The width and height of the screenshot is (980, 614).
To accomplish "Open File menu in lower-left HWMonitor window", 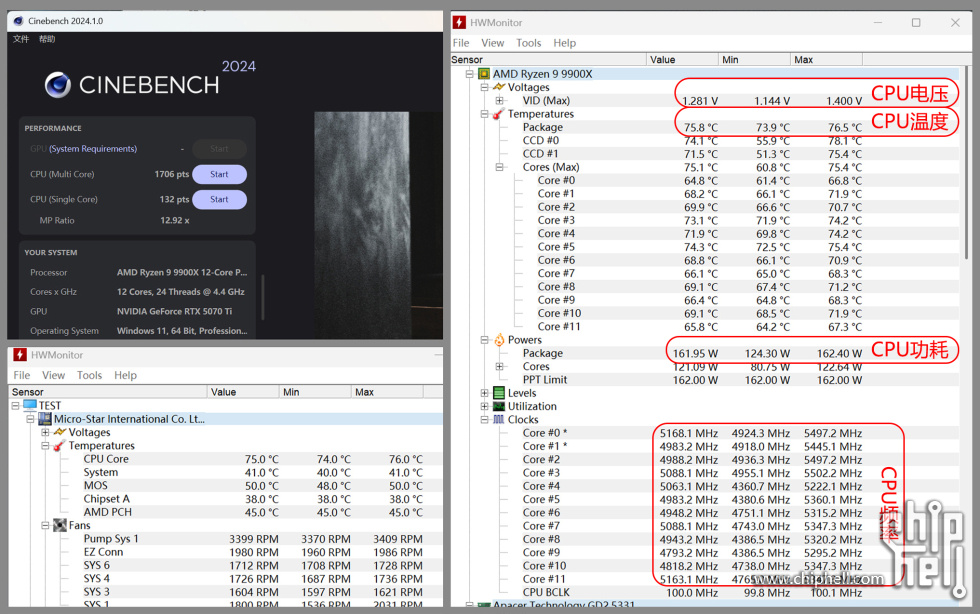I will click(22, 375).
